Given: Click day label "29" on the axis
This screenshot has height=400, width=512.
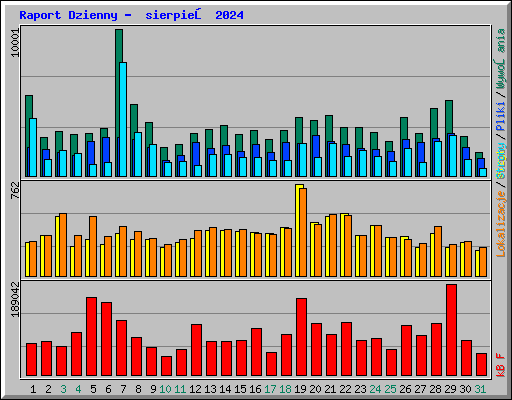Looking at the screenshot, I should pyautogui.click(x=450, y=389).
